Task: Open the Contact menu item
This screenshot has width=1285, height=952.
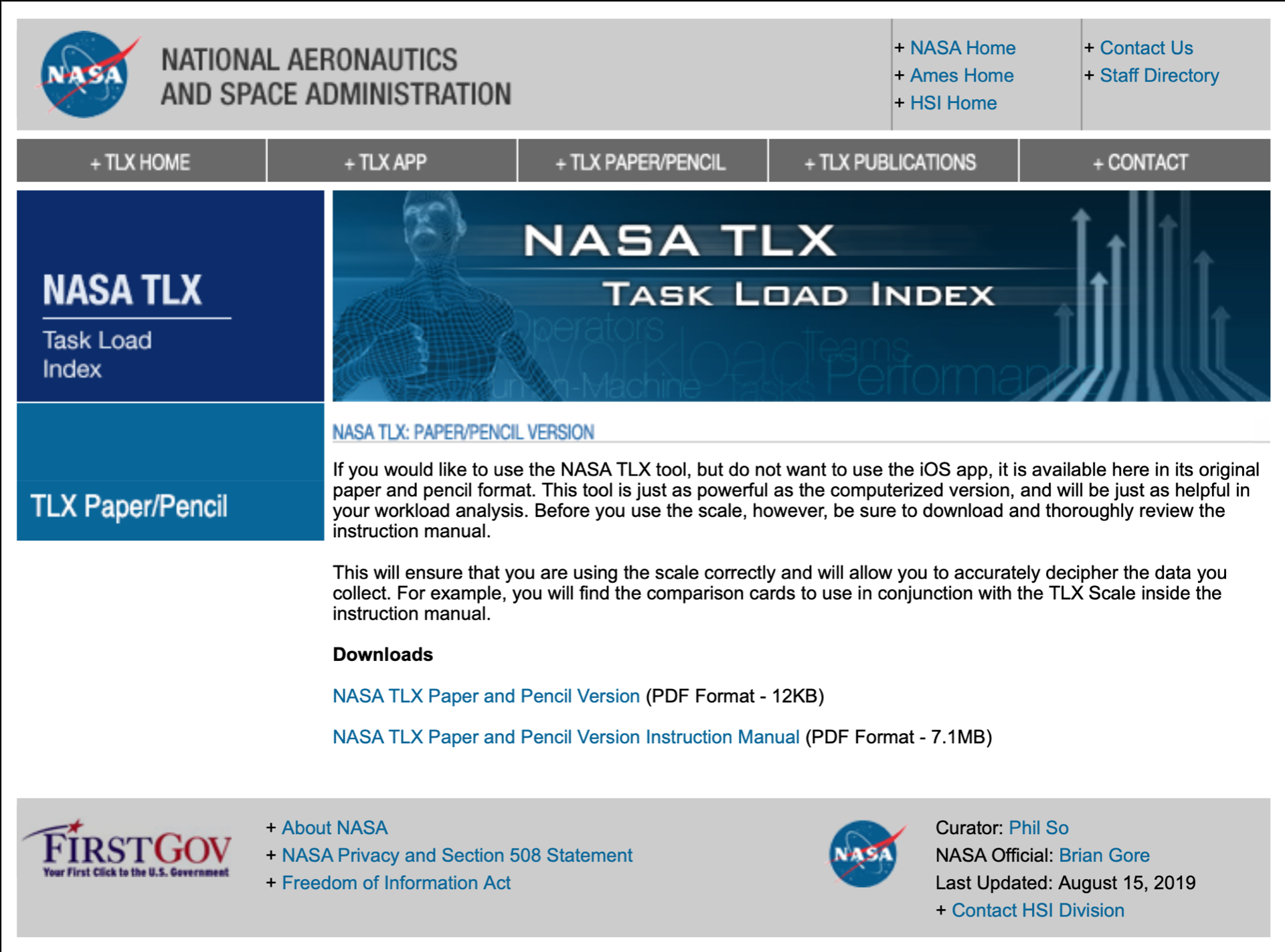Action: tap(1144, 161)
